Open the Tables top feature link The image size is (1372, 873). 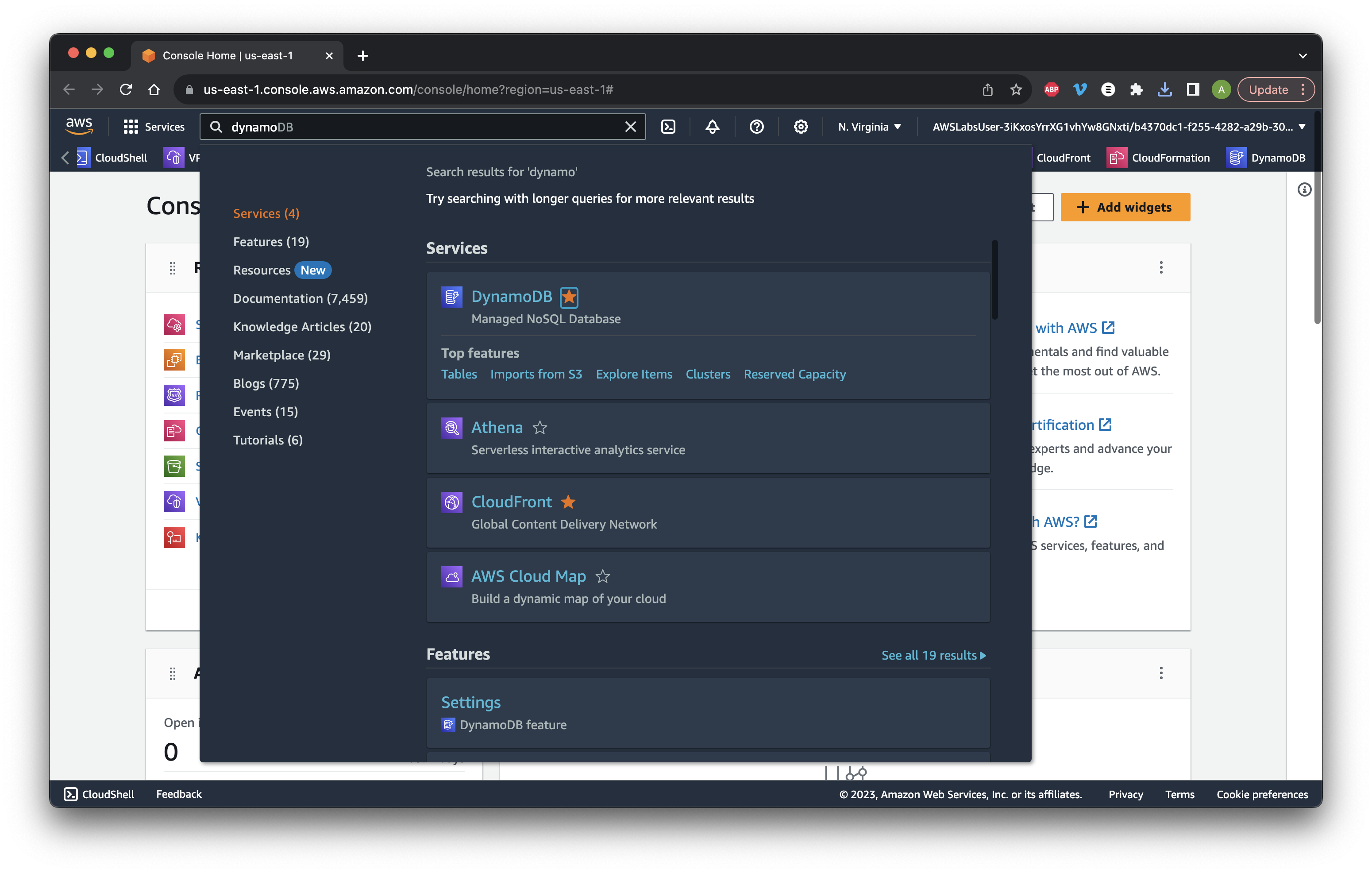[459, 375]
